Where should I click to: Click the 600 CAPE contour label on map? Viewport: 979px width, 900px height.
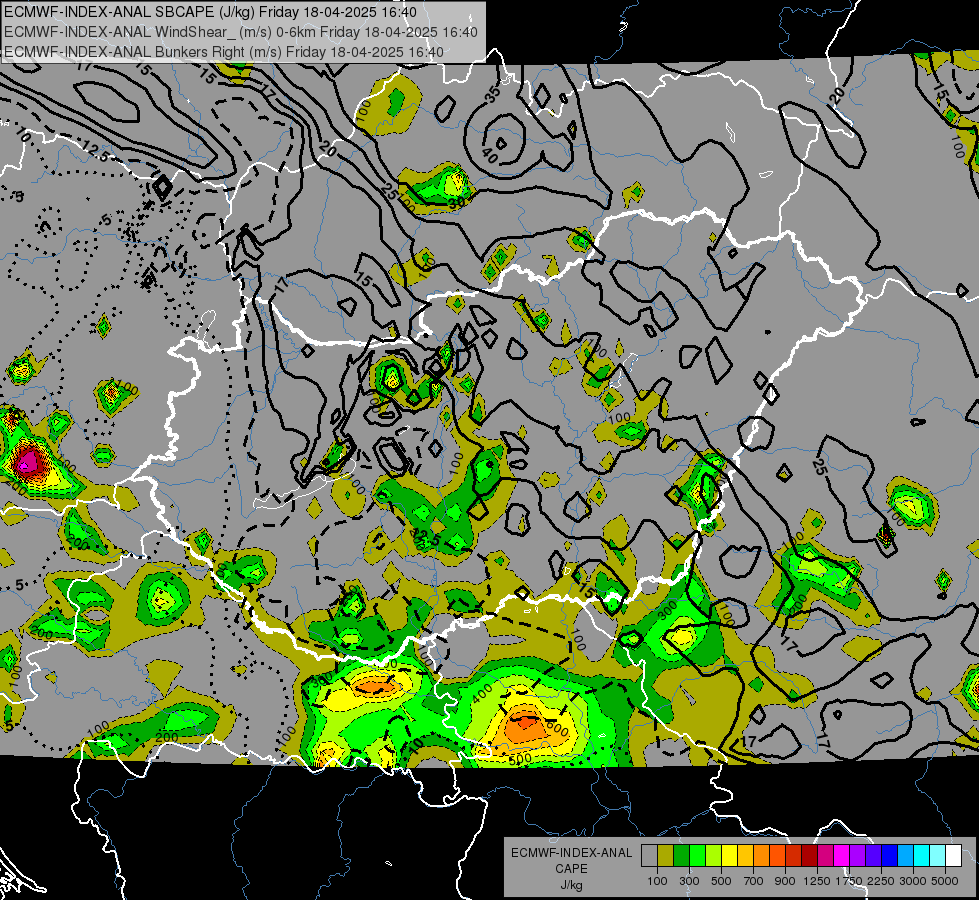pos(558,729)
